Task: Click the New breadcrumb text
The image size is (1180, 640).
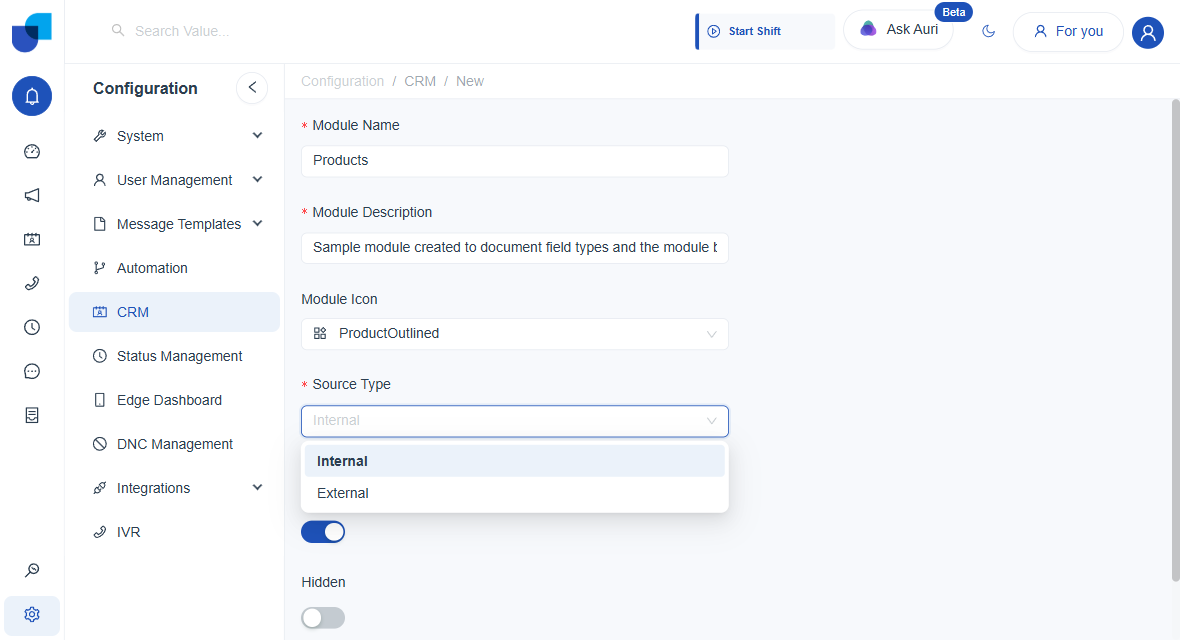Action: (x=470, y=81)
